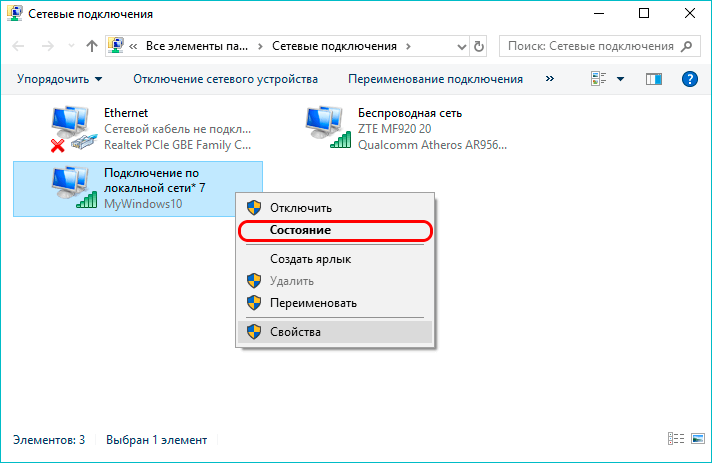Expand the chevron after "Сетевые подключения" breadcrumb
This screenshot has width=712, height=463.
click(x=408, y=46)
